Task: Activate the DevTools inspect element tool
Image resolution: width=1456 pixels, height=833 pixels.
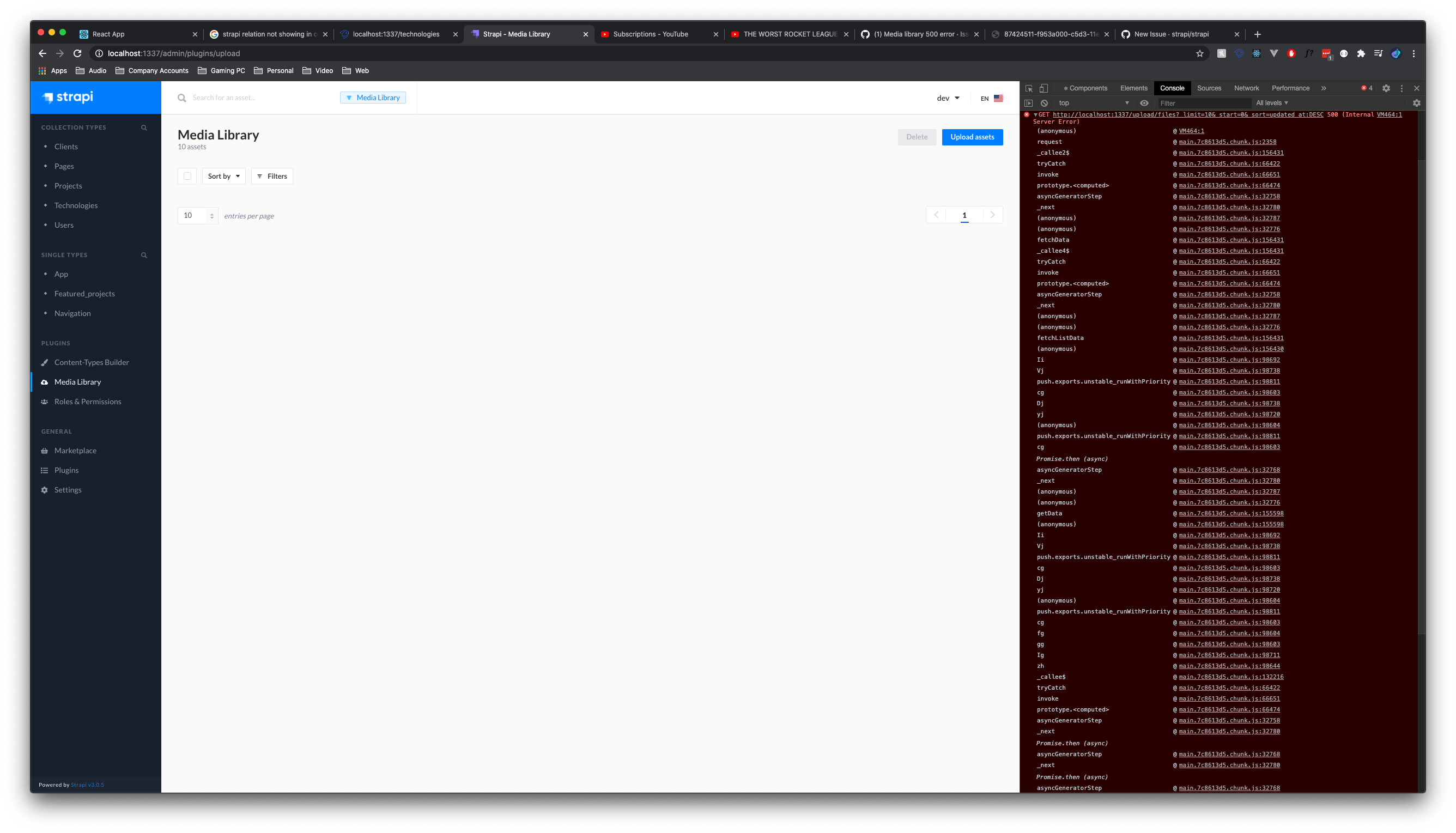Action: coord(1029,88)
